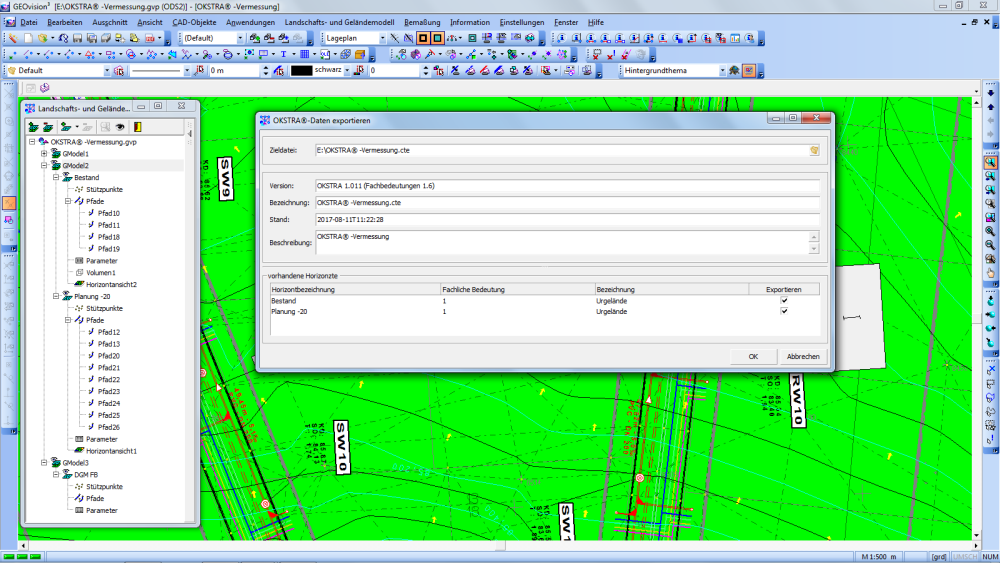Screen dimensions: 1000x563
Task: Open the Landschafts- und Geländemodell menu
Action: (339, 22)
